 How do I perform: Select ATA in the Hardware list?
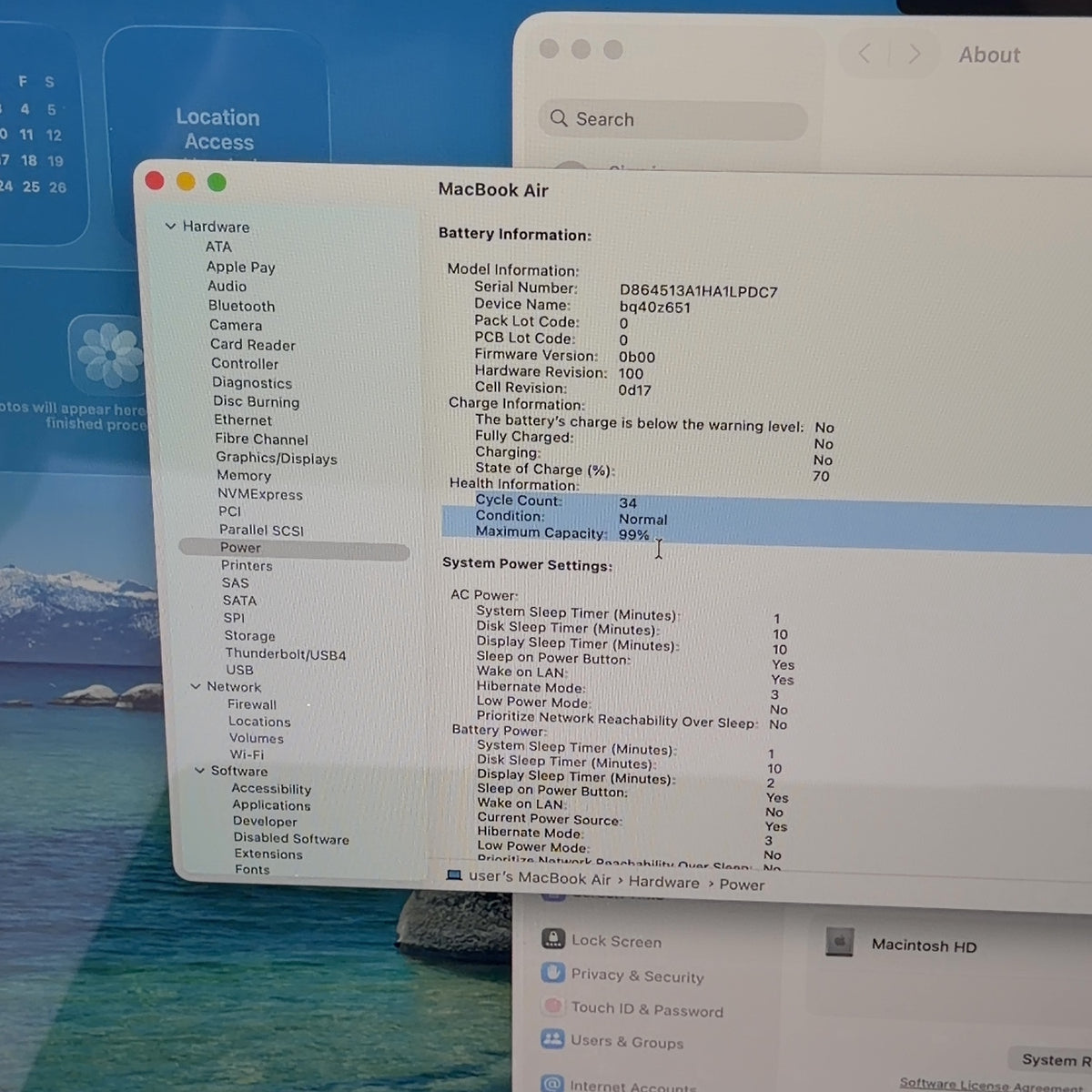(218, 247)
